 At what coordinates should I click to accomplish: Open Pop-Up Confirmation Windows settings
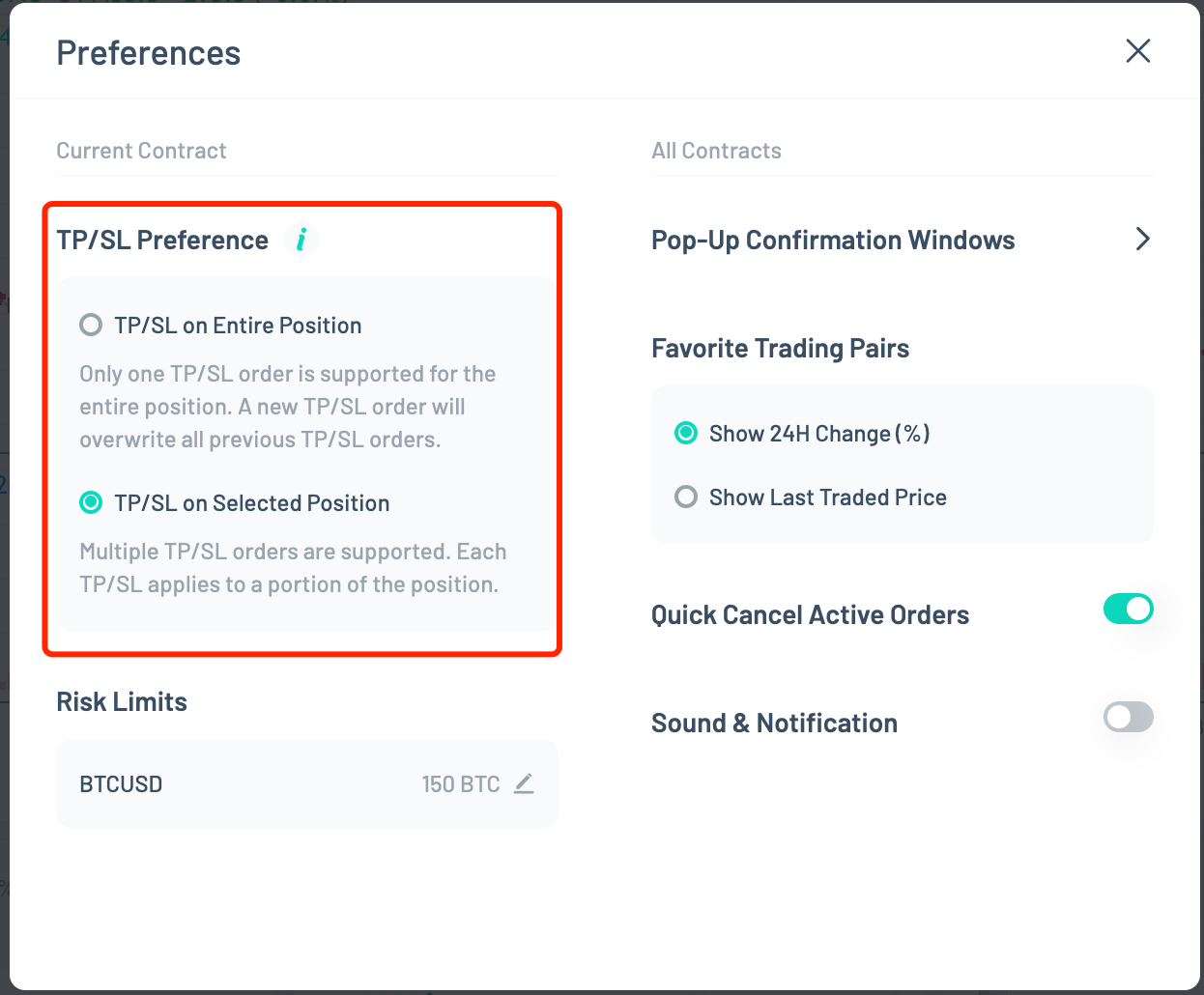coord(833,240)
